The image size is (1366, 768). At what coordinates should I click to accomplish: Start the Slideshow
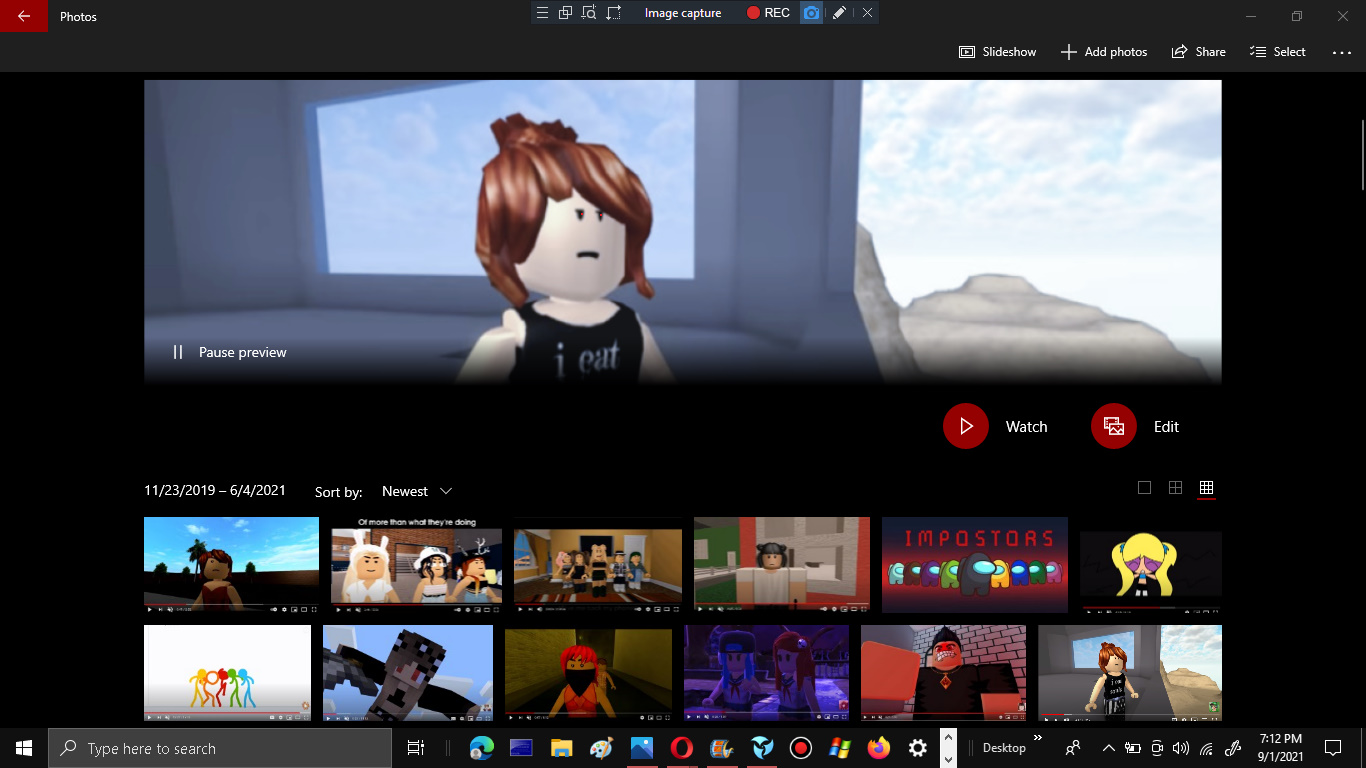pyautogui.click(x=997, y=52)
